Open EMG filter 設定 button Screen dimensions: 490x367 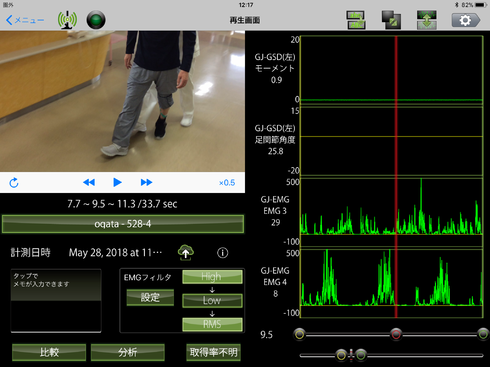point(150,297)
